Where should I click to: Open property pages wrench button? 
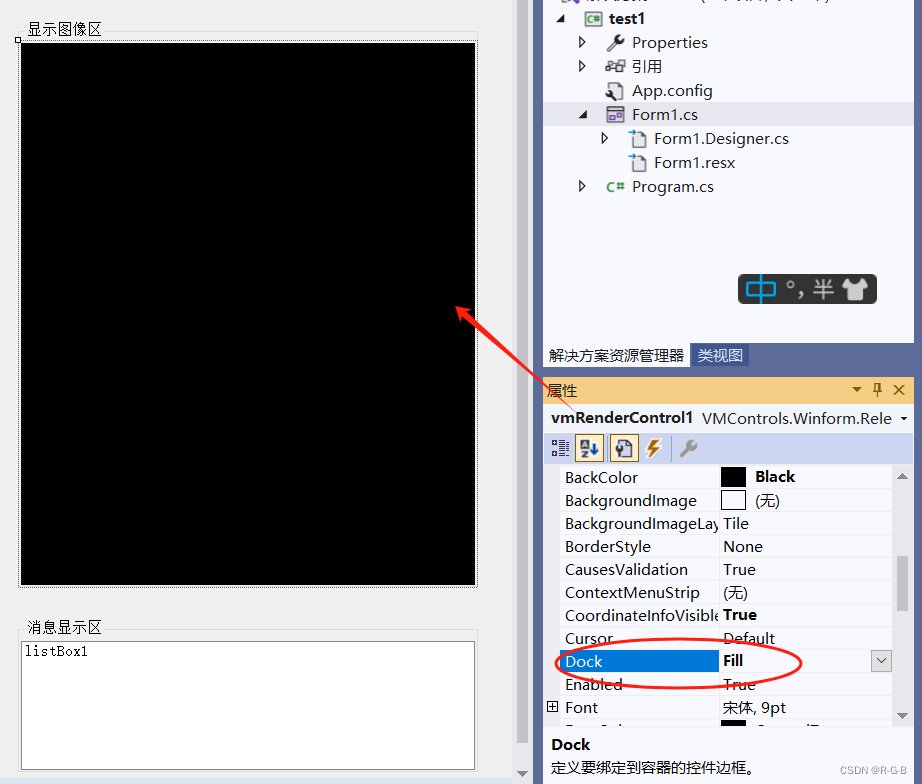tap(689, 448)
